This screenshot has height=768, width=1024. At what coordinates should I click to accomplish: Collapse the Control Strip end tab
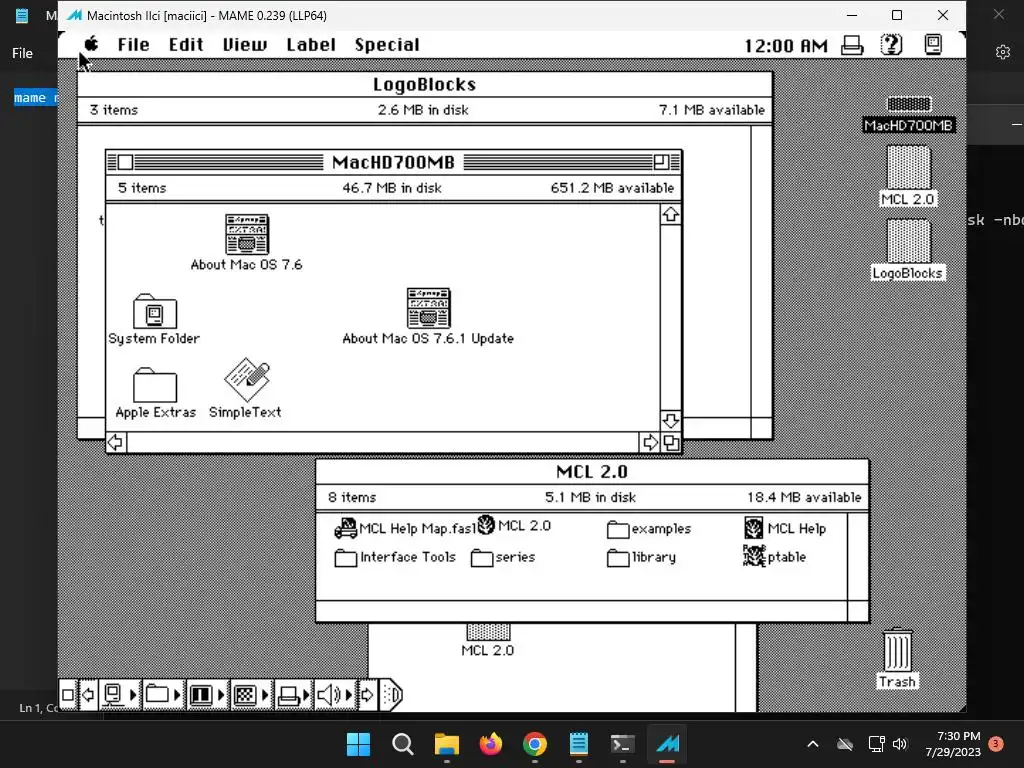(x=391, y=695)
